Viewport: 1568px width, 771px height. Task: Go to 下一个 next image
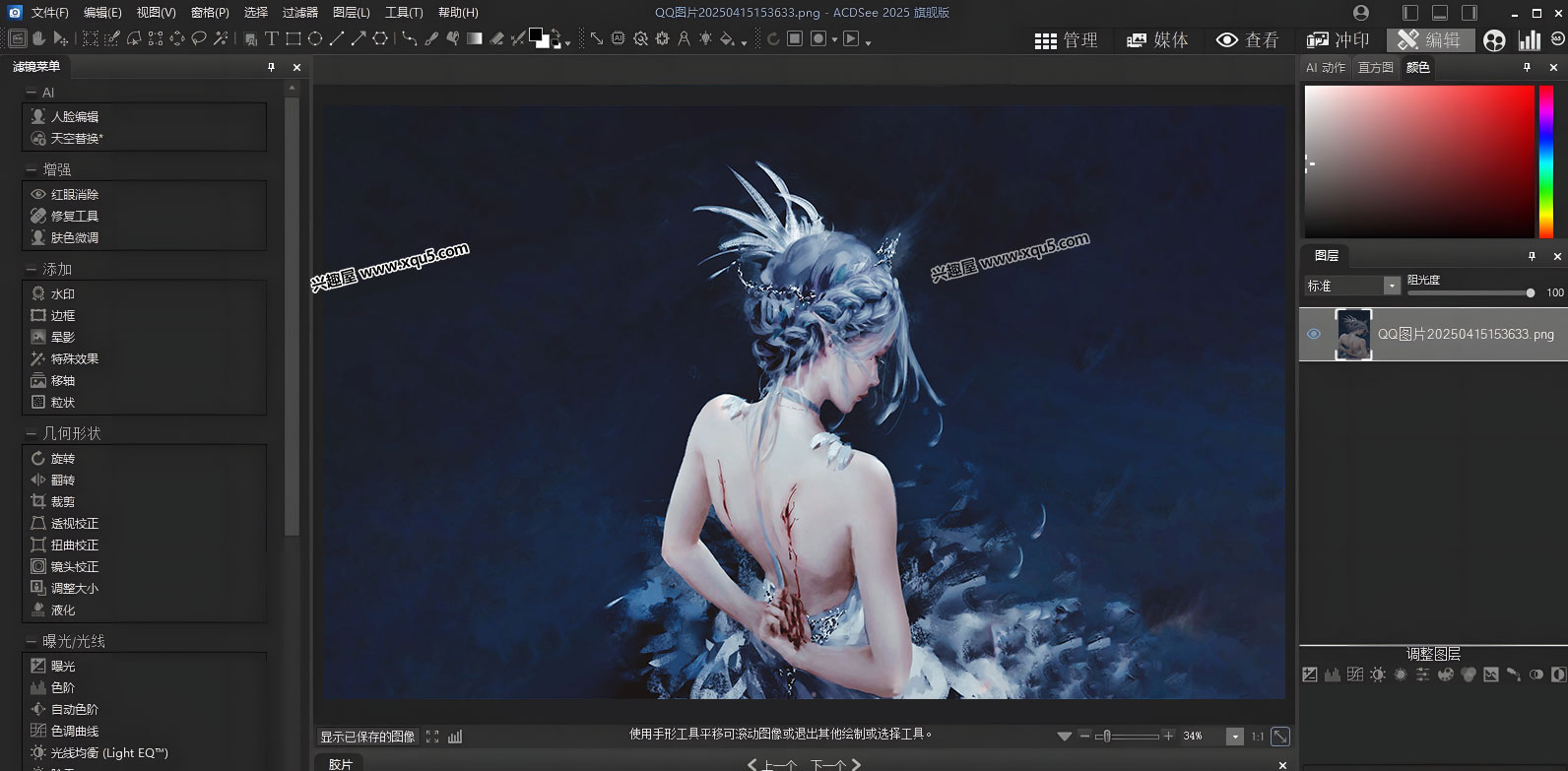[x=835, y=764]
